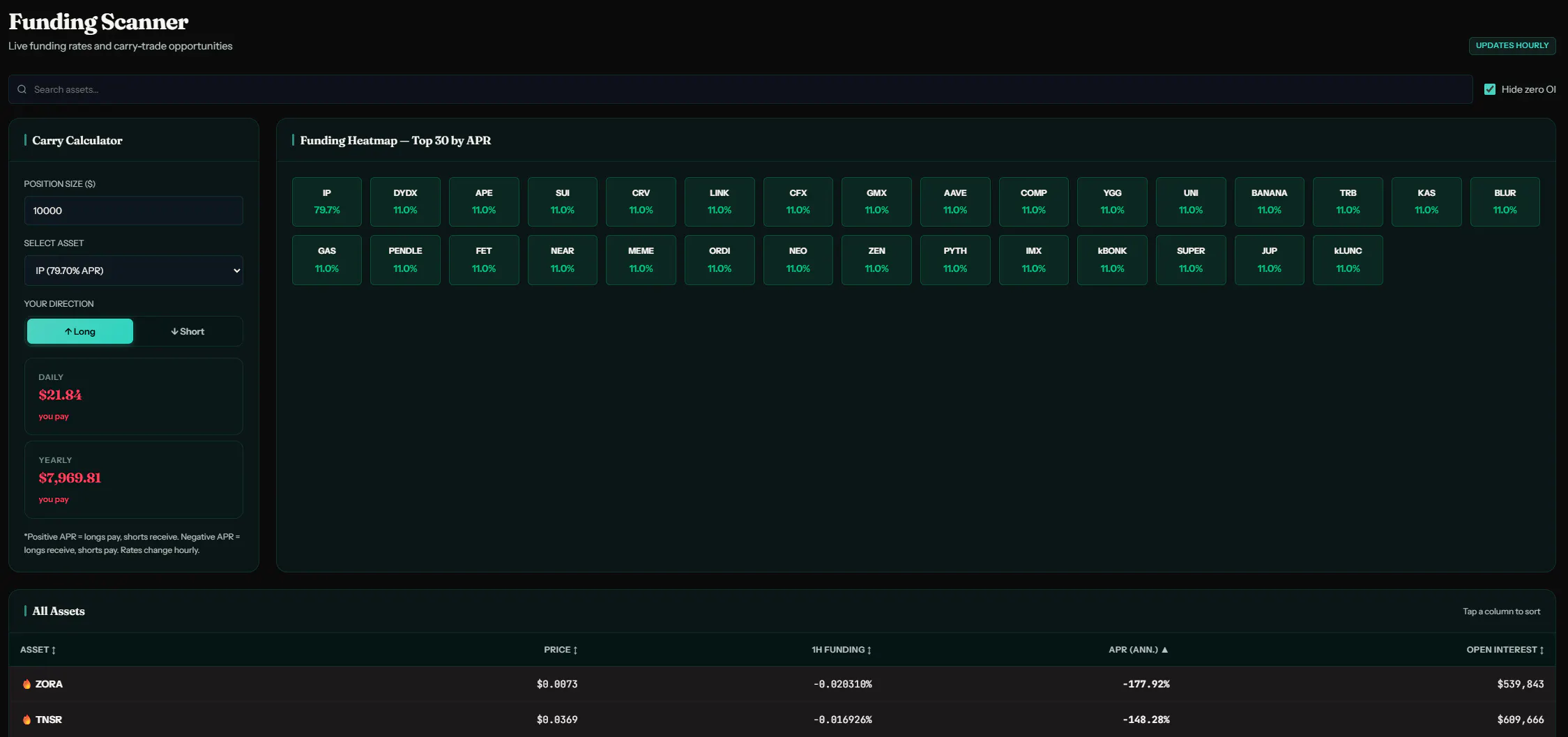Select the COMP heatmap tile
The image size is (1568, 737).
pyautogui.click(x=1034, y=202)
